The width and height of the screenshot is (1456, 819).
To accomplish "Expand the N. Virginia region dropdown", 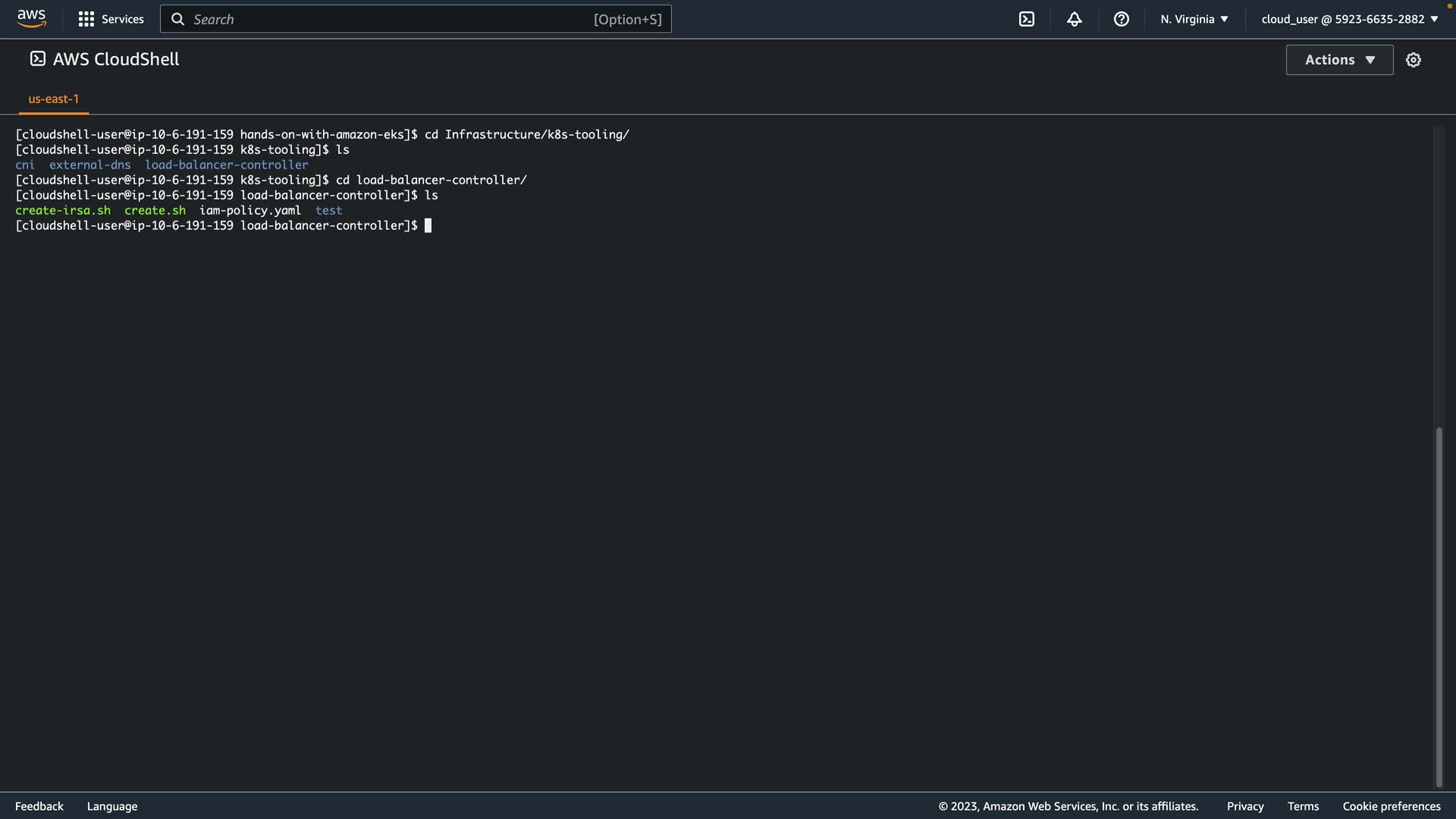I will pos(1194,19).
